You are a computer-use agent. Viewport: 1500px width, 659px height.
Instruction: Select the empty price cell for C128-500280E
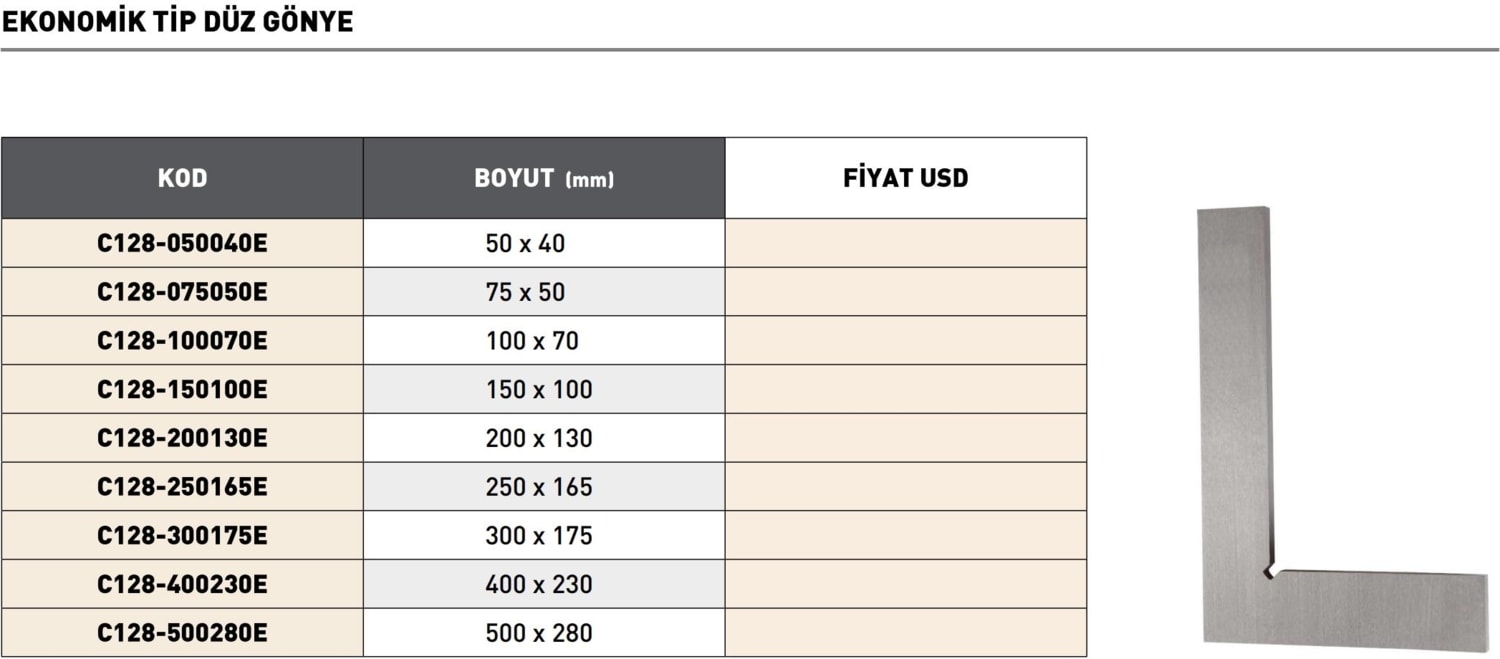905,633
